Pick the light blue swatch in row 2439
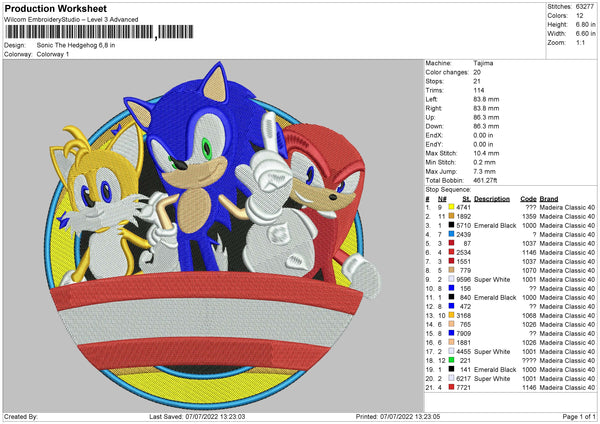 click(451, 234)
